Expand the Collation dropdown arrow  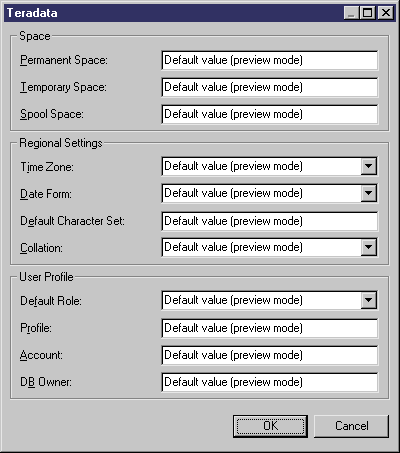coord(368,247)
